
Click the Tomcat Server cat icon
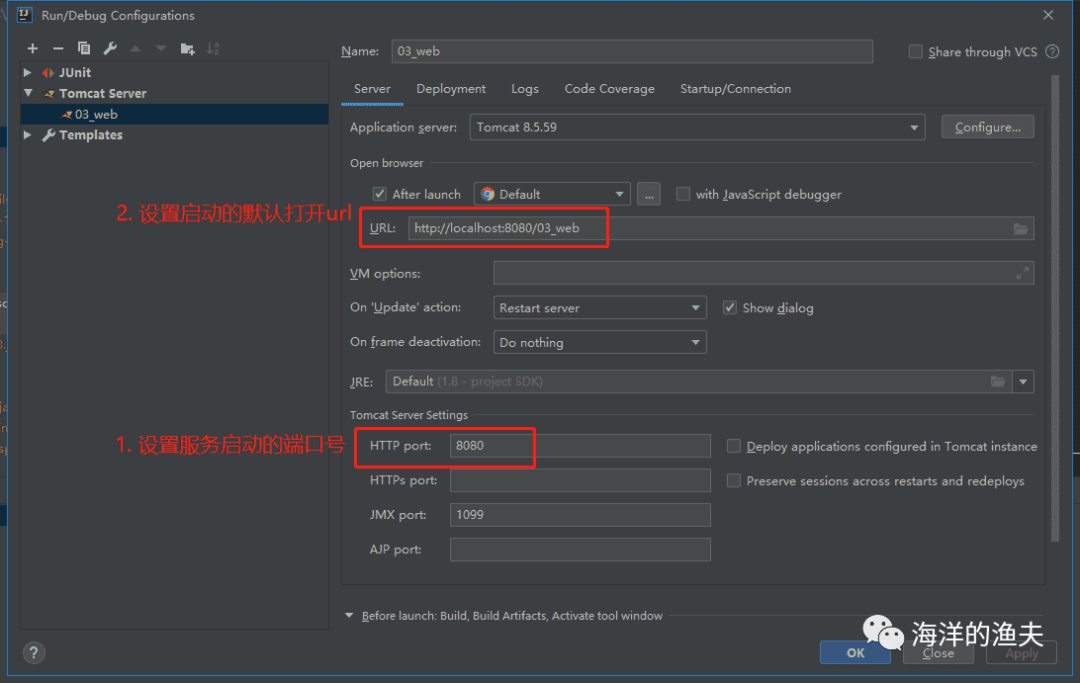49,94
